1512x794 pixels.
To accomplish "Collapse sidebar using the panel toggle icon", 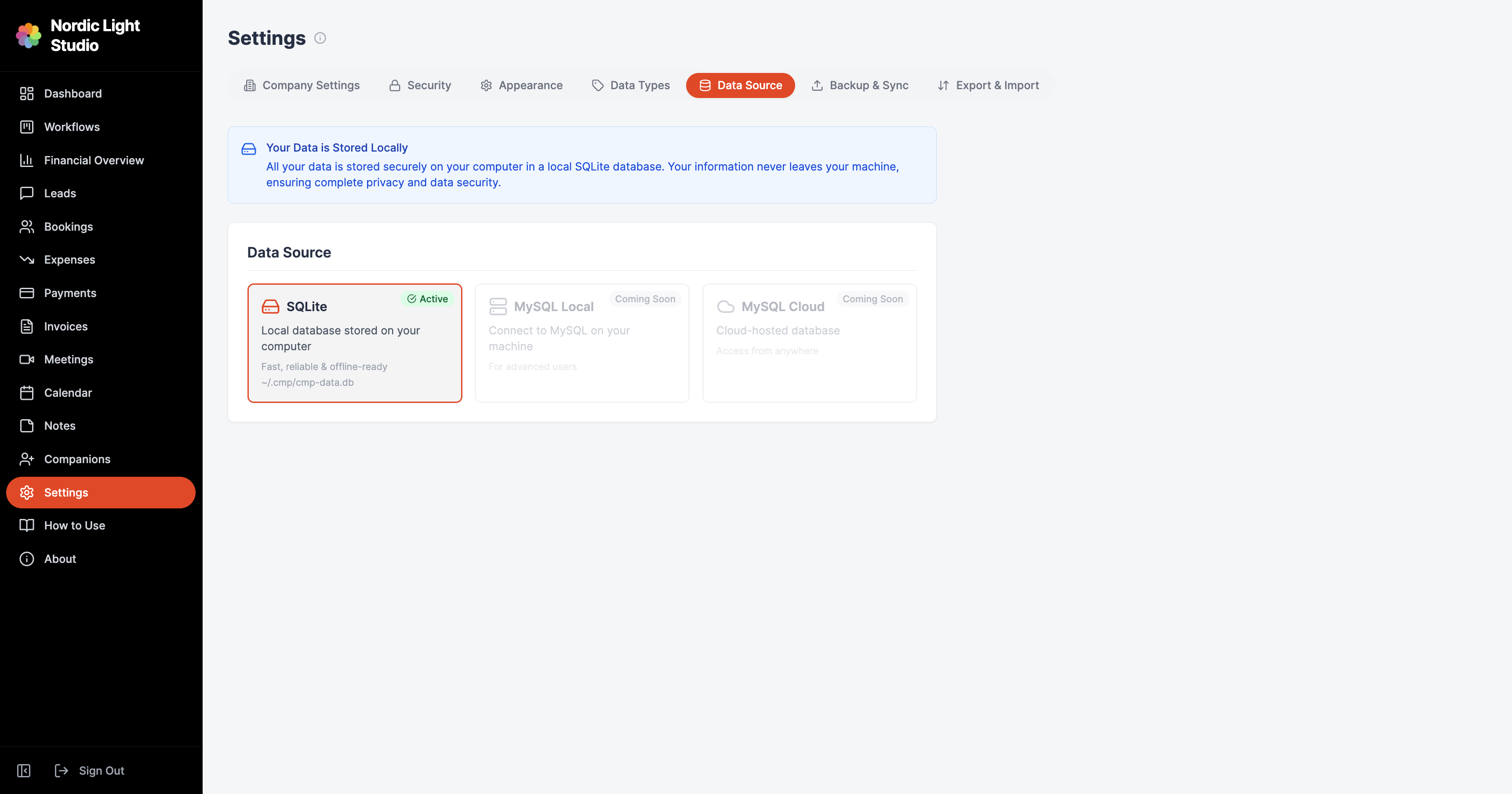I will tap(23, 771).
